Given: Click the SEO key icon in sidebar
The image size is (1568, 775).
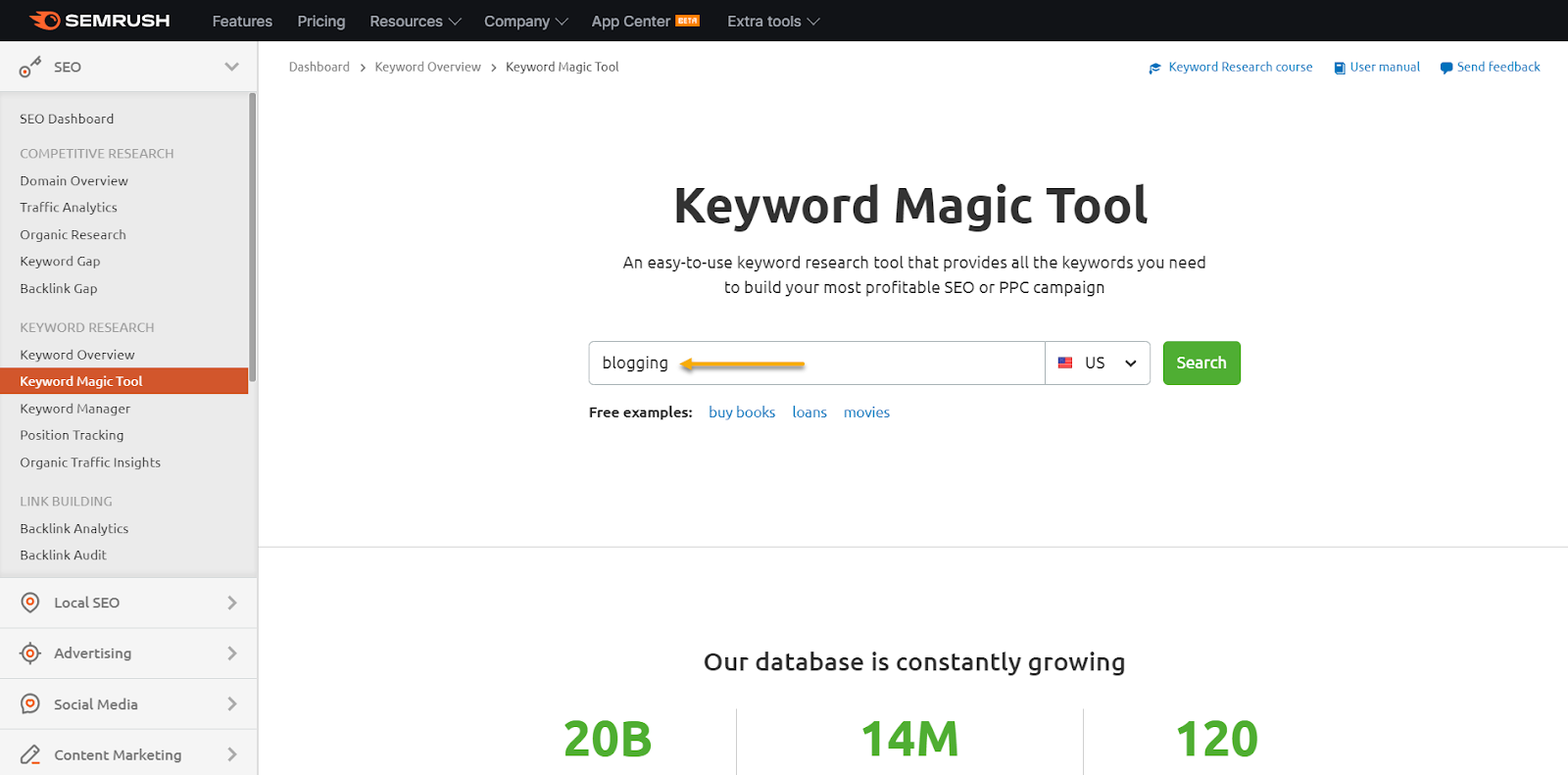Looking at the screenshot, I should coord(30,67).
